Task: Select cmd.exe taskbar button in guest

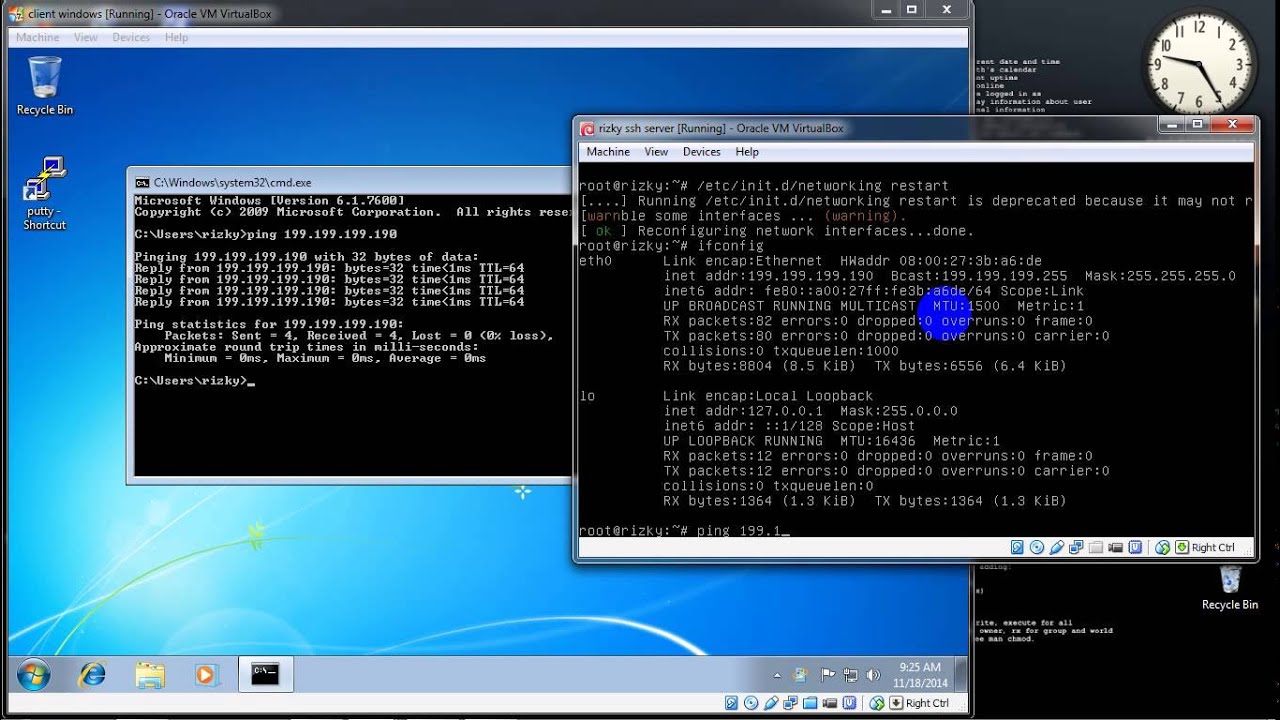Action: [x=266, y=674]
